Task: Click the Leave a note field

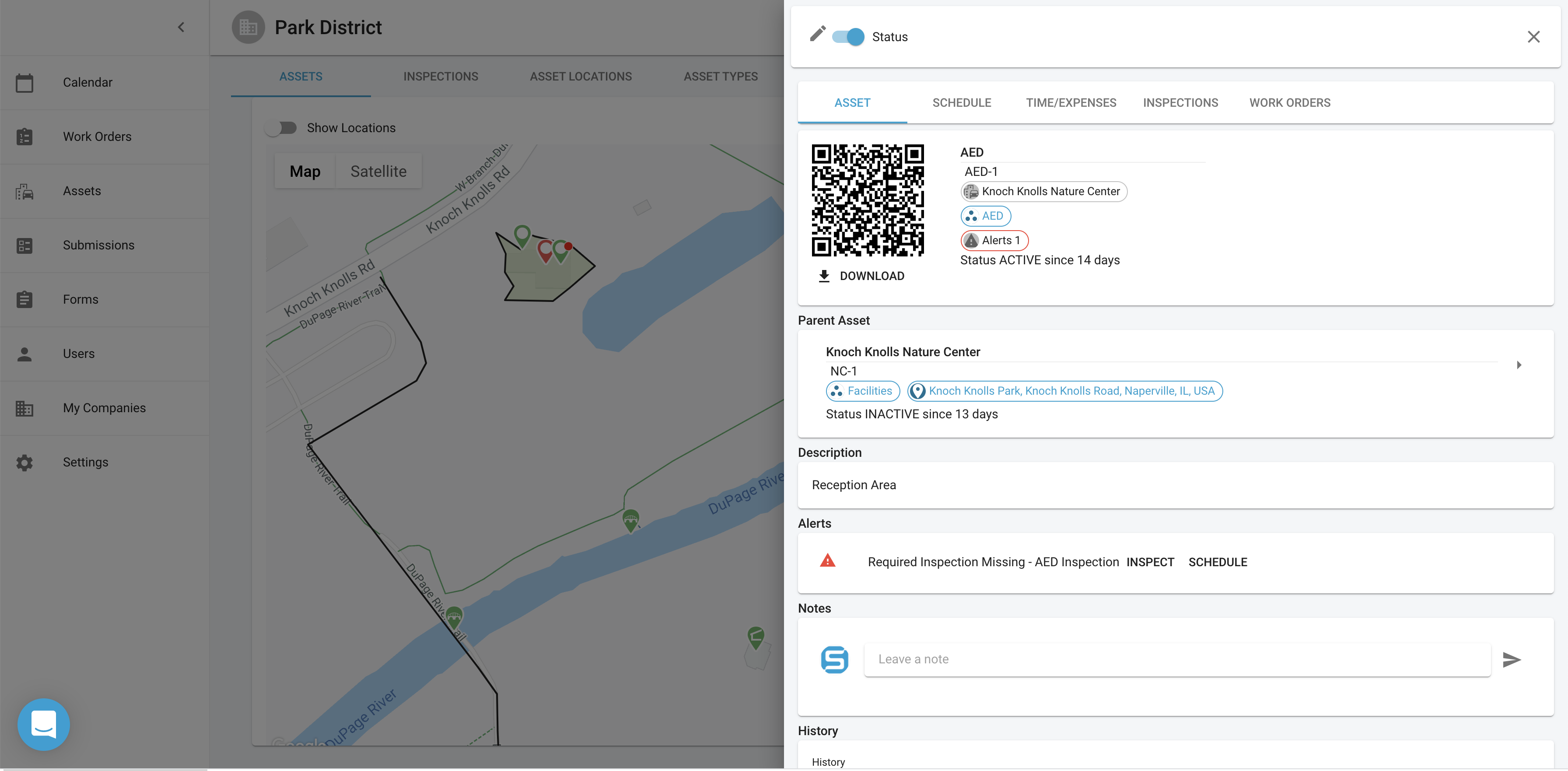Action: 1176,659
